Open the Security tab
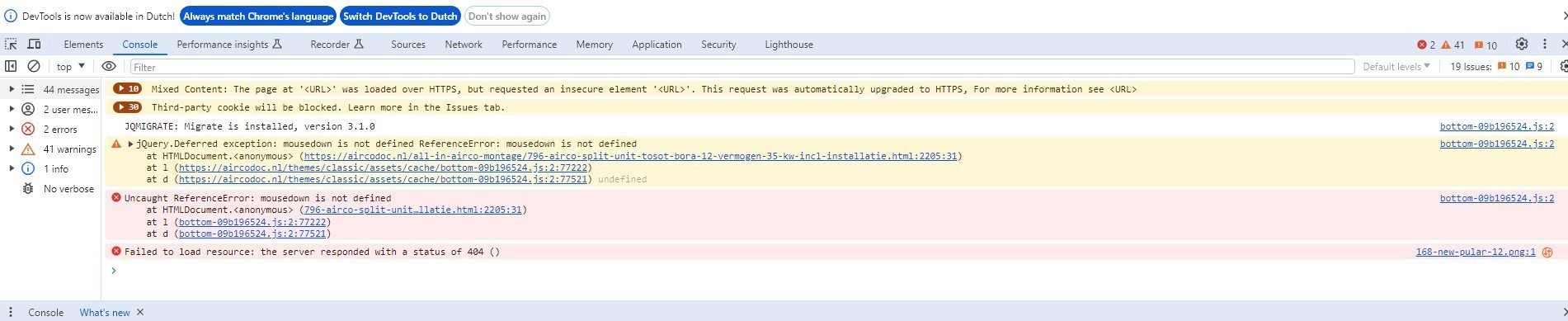1568x321 pixels. click(718, 45)
